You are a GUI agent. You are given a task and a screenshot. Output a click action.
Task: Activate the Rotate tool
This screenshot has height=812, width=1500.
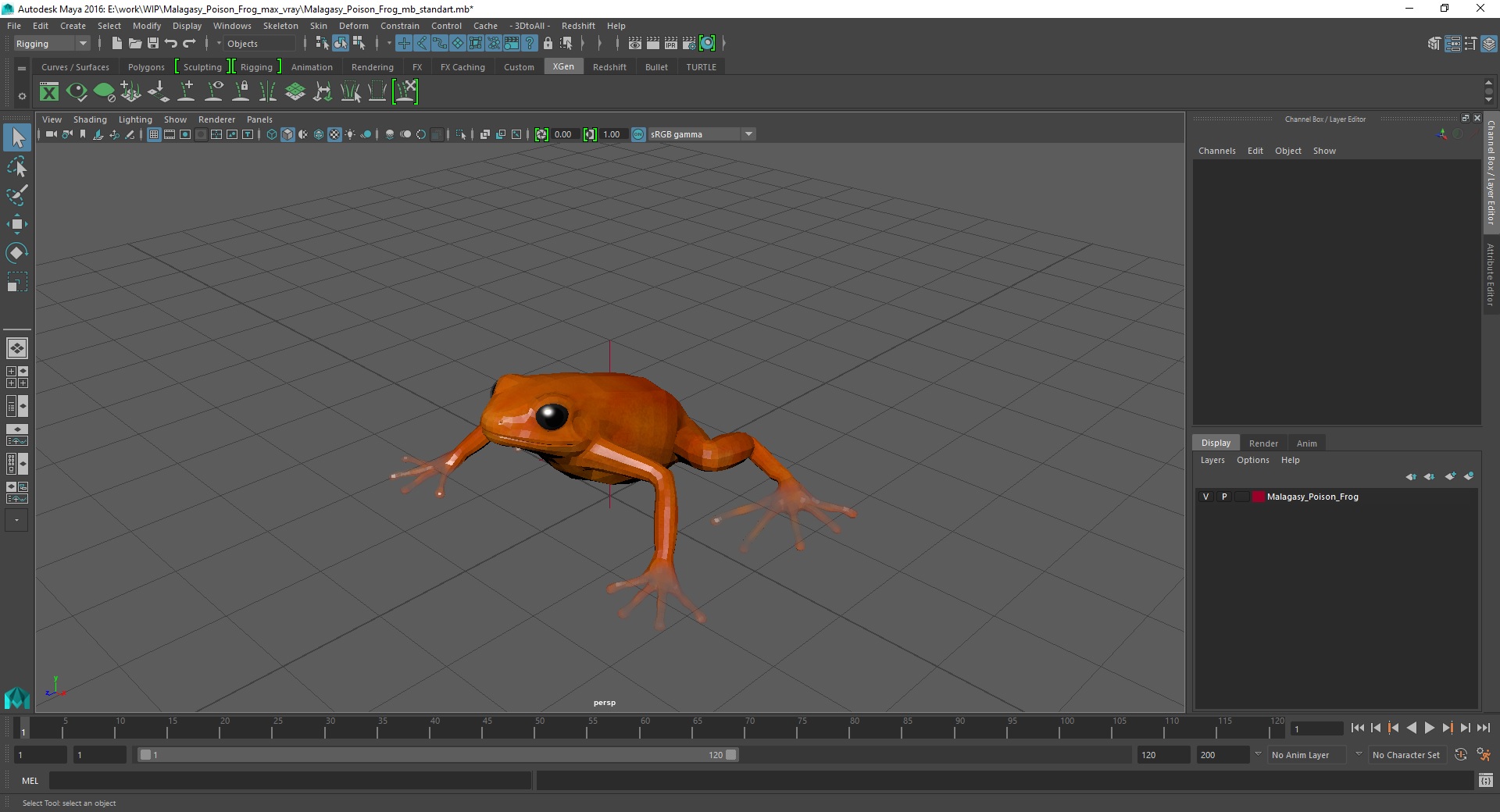click(x=16, y=252)
